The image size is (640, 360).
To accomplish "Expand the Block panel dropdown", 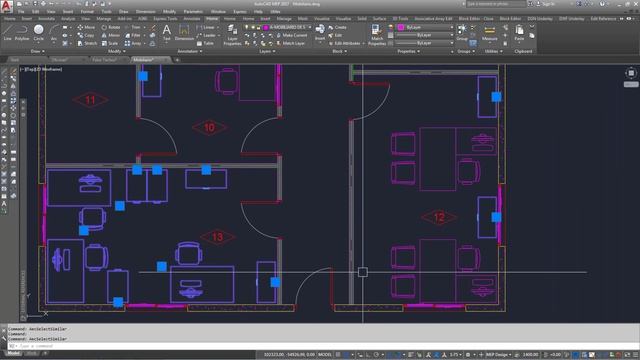I will click(x=340, y=51).
